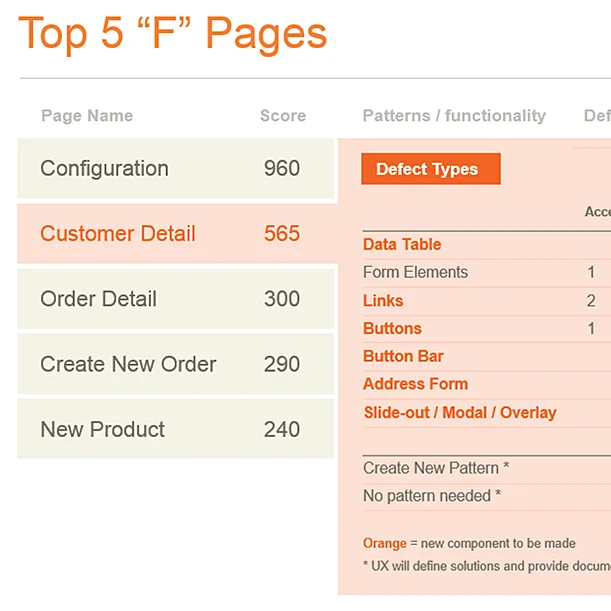Open the Buttons pattern link

392,328
